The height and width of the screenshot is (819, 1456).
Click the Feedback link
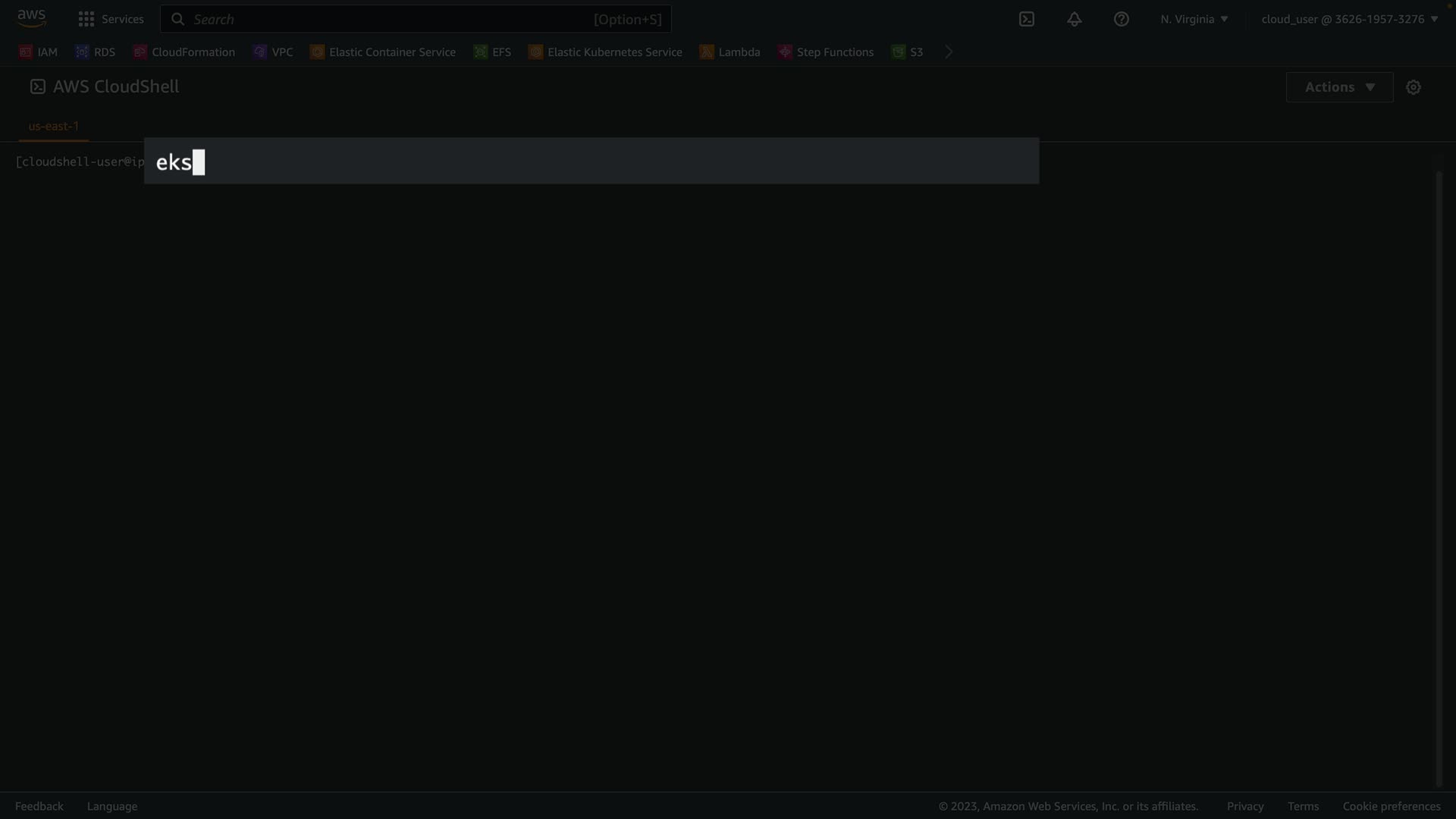coord(39,806)
